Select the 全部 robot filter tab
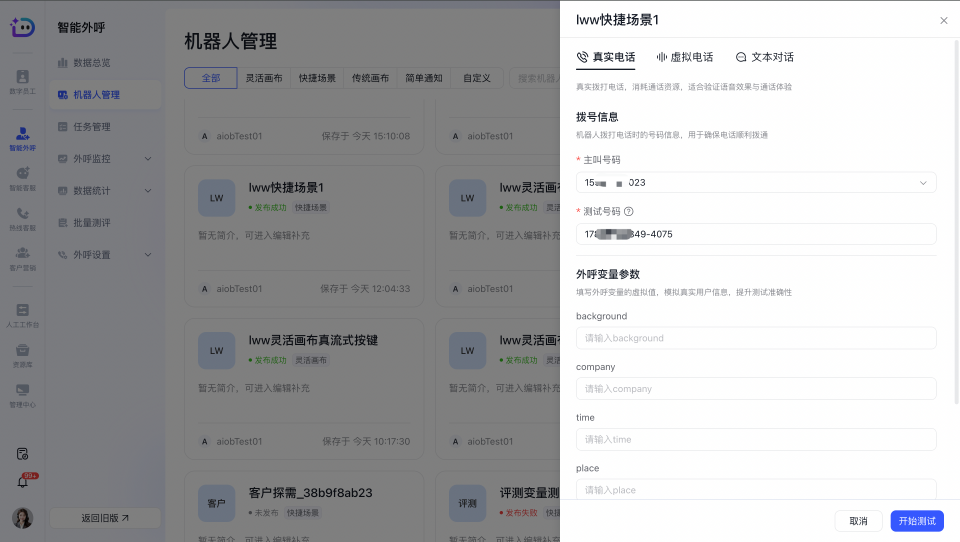The width and height of the screenshot is (960, 542). click(x=211, y=78)
